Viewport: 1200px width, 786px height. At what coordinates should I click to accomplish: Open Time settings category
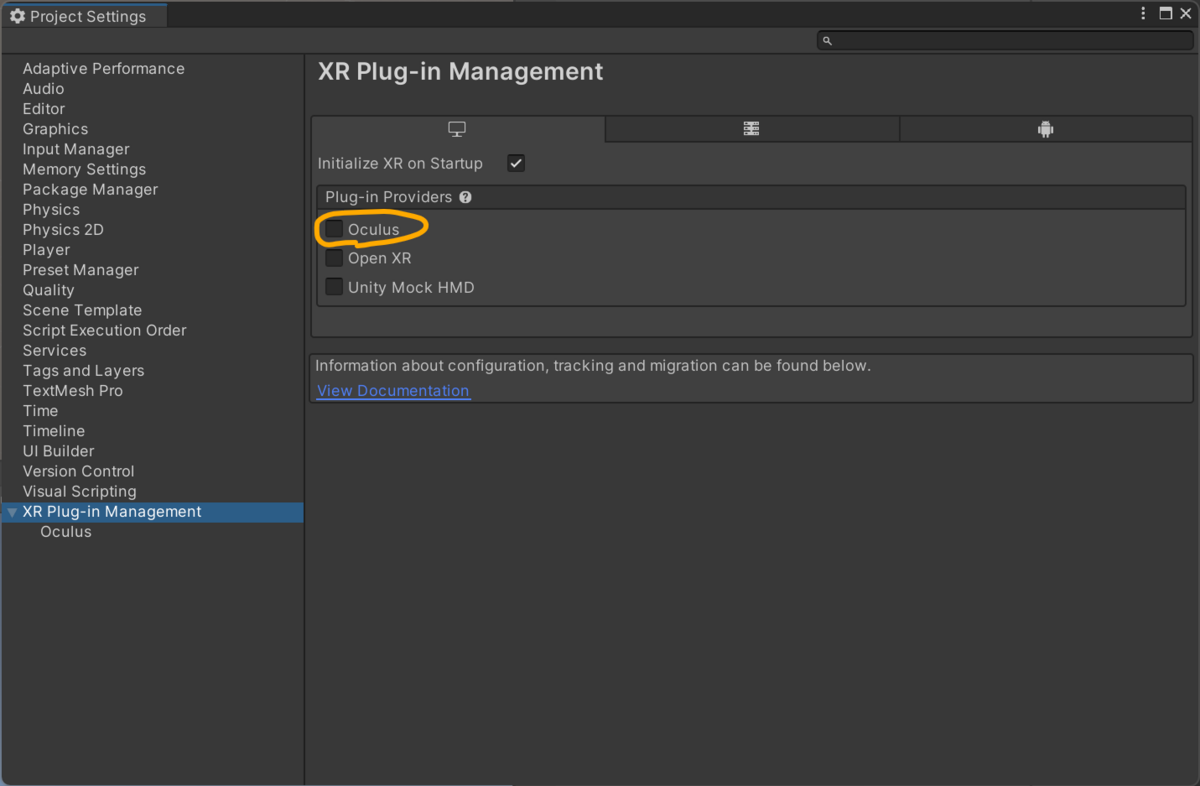(x=40, y=411)
